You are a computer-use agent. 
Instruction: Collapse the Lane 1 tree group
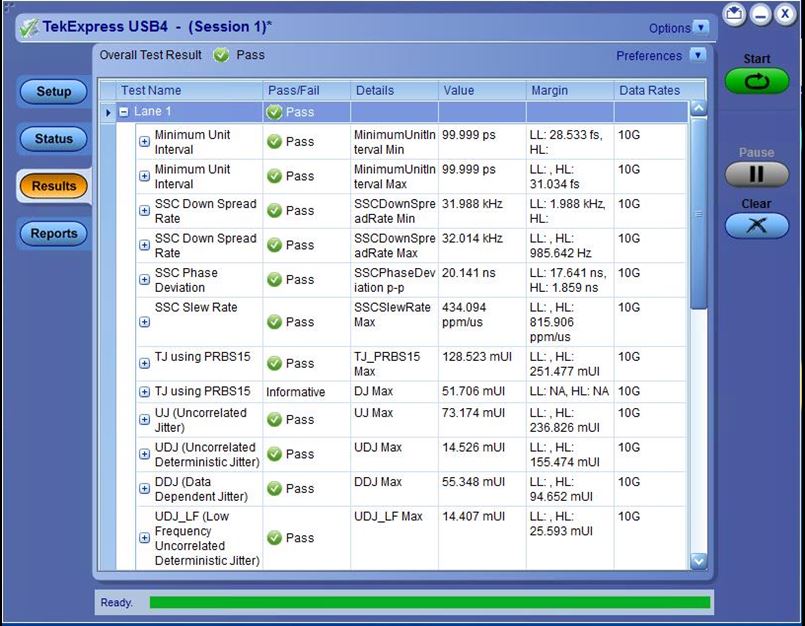tap(124, 112)
